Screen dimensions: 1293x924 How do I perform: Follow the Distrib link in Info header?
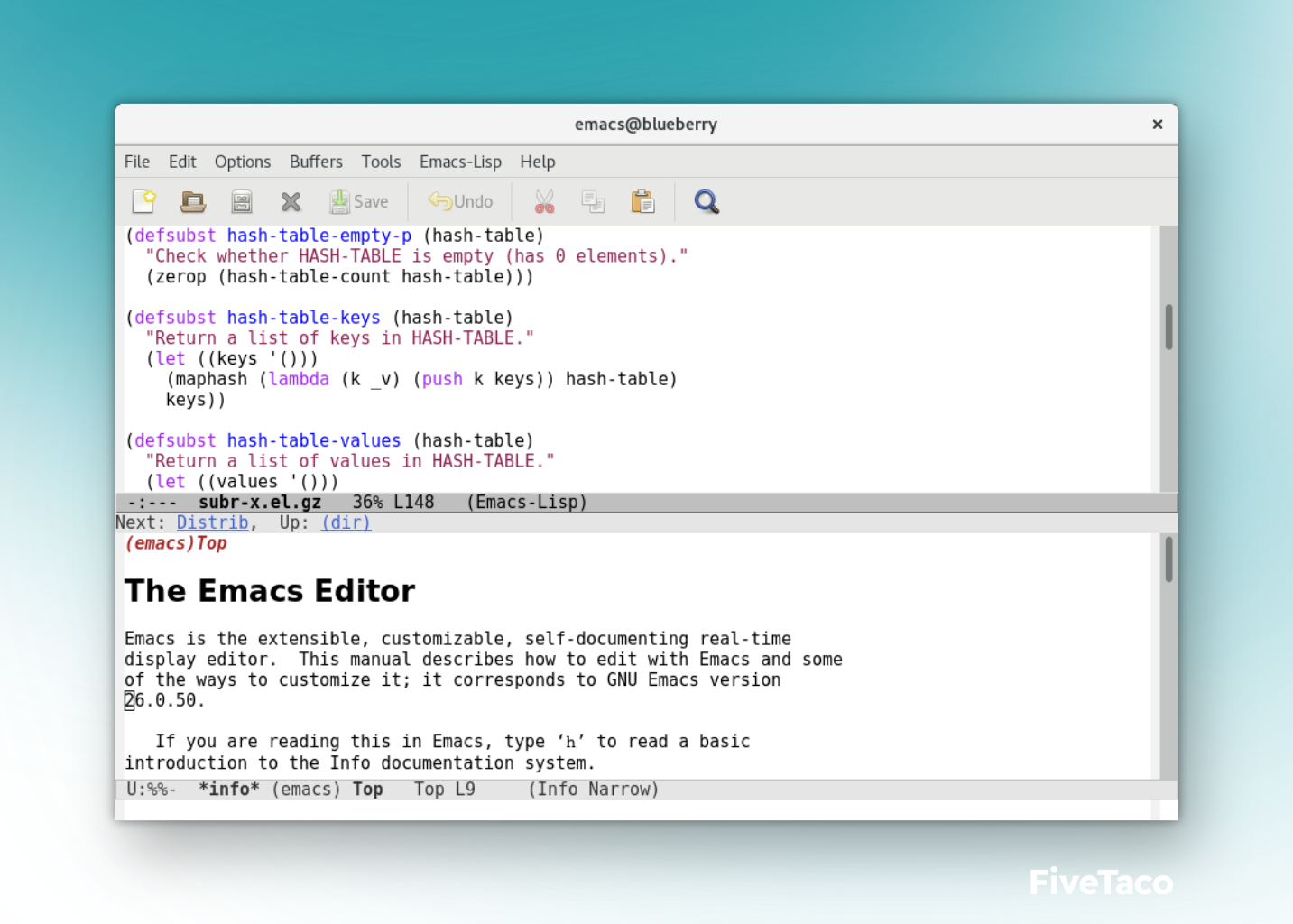point(212,522)
